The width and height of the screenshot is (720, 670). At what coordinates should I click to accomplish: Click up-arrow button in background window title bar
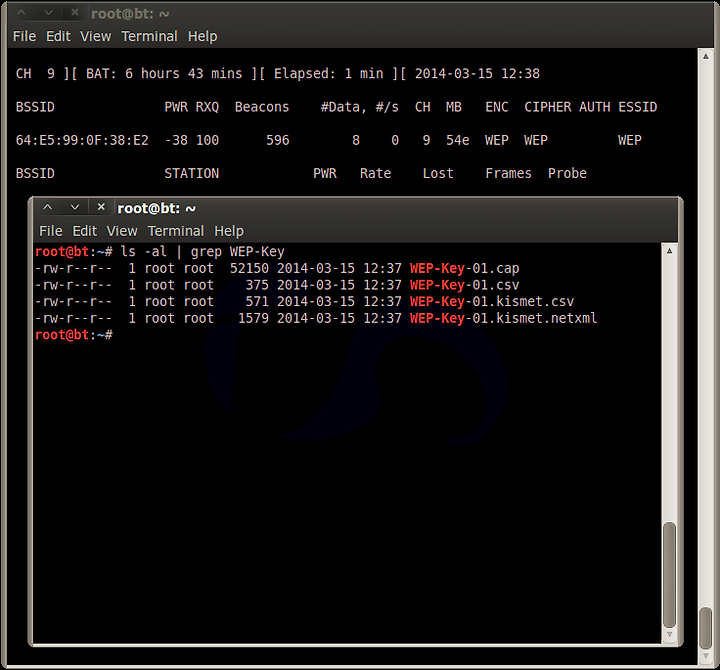click(x=21, y=13)
